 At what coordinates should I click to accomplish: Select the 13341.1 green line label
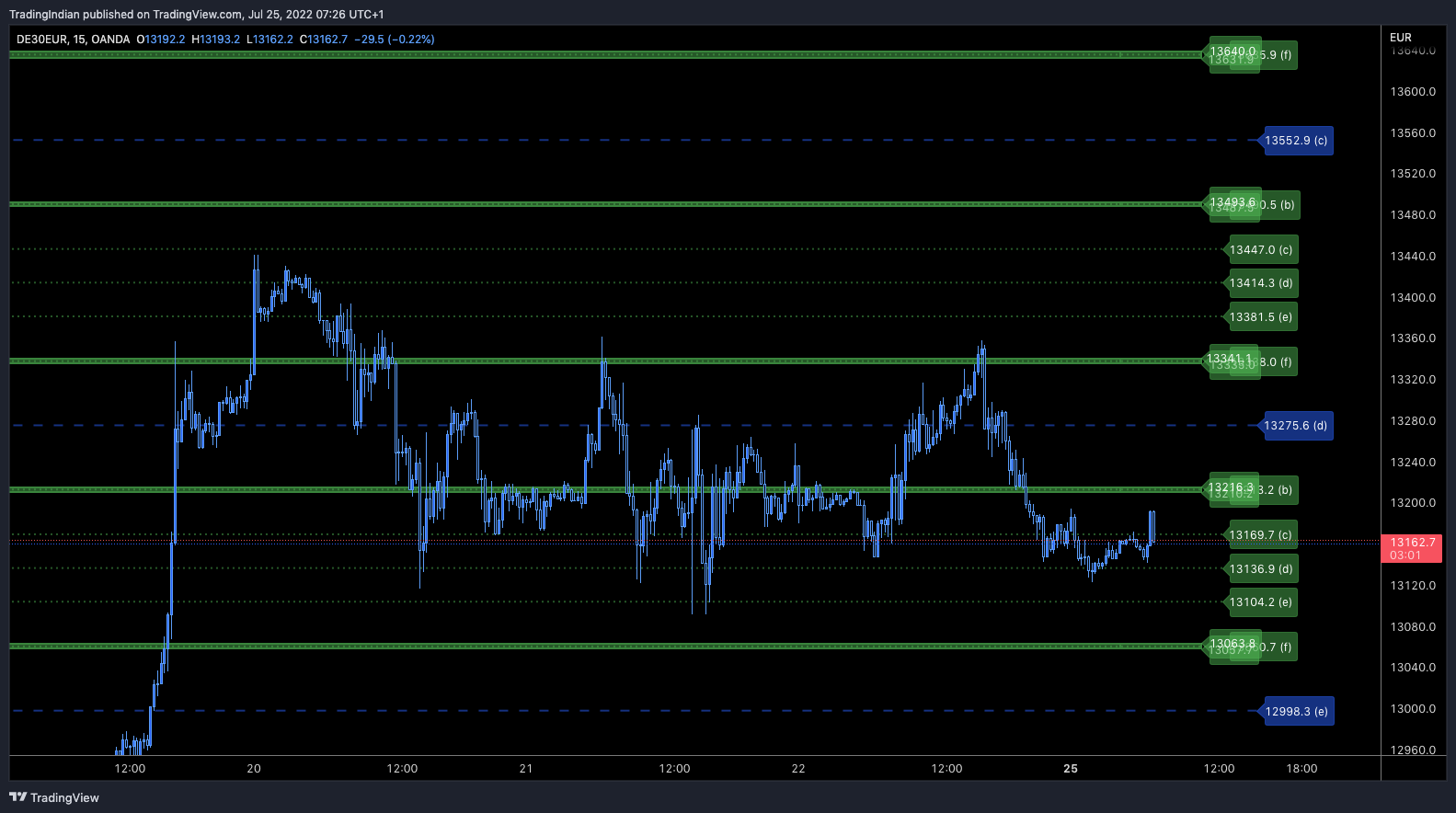pyautogui.click(x=1231, y=359)
